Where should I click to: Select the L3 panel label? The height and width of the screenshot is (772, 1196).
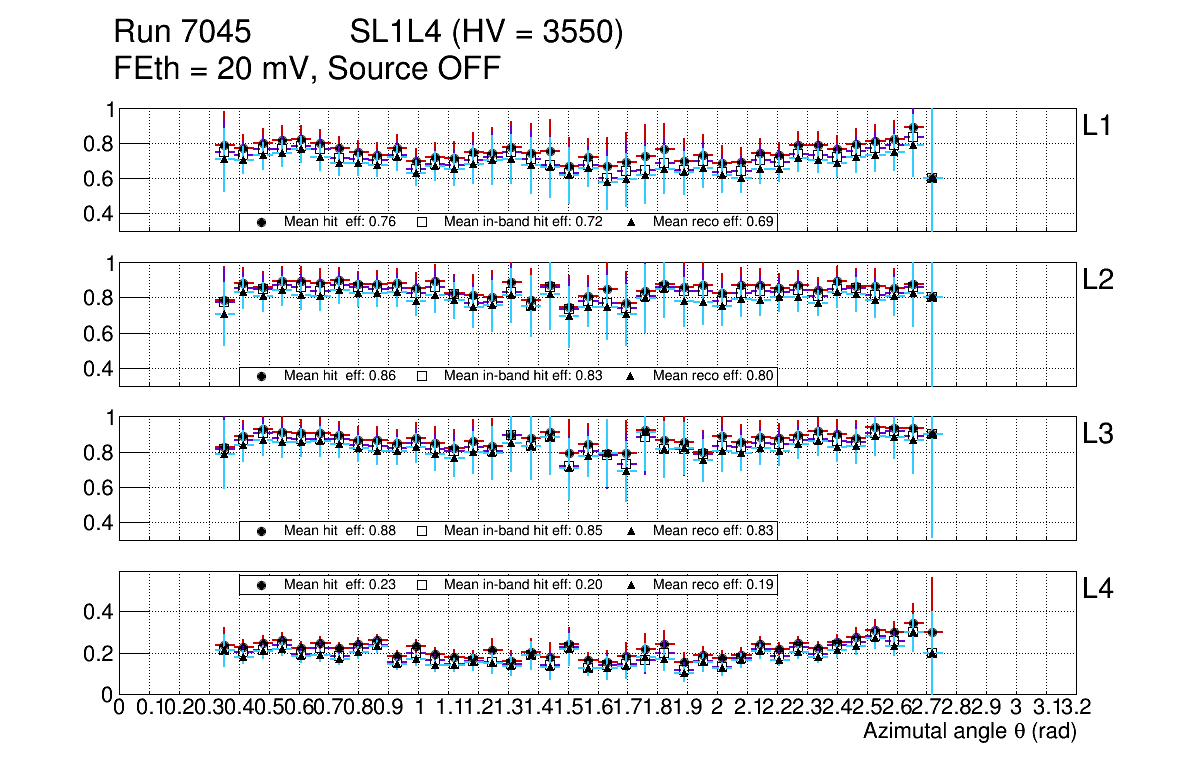[x=1099, y=434]
